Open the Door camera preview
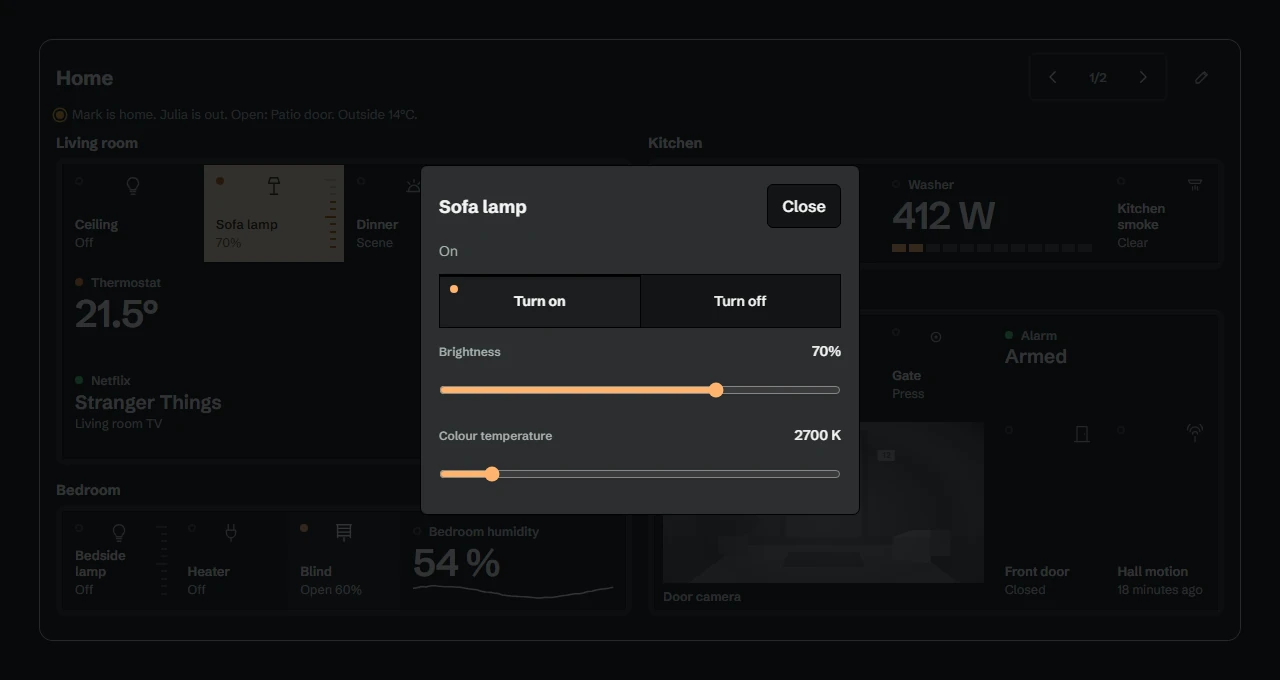1280x680 pixels. click(823, 503)
